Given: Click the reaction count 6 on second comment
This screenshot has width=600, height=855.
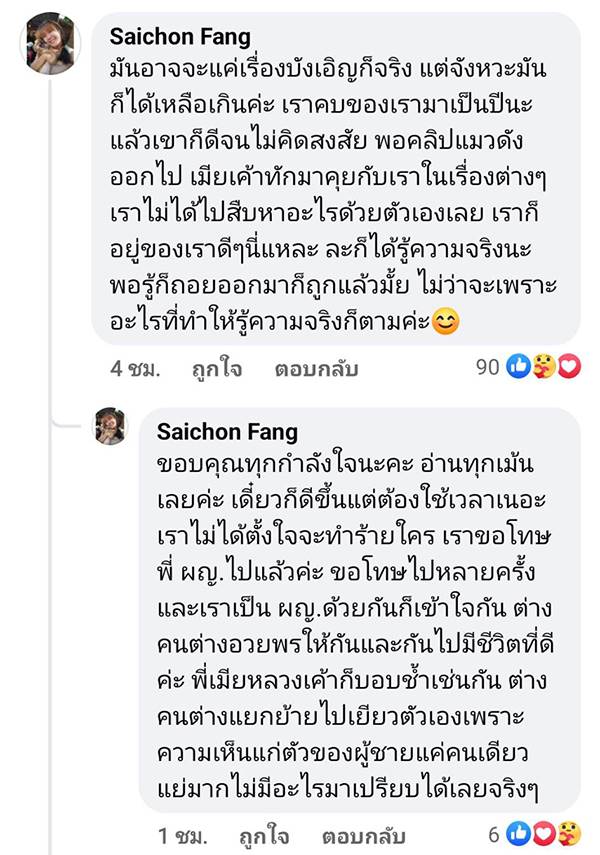Looking at the screenshot, I should [495, 832].
